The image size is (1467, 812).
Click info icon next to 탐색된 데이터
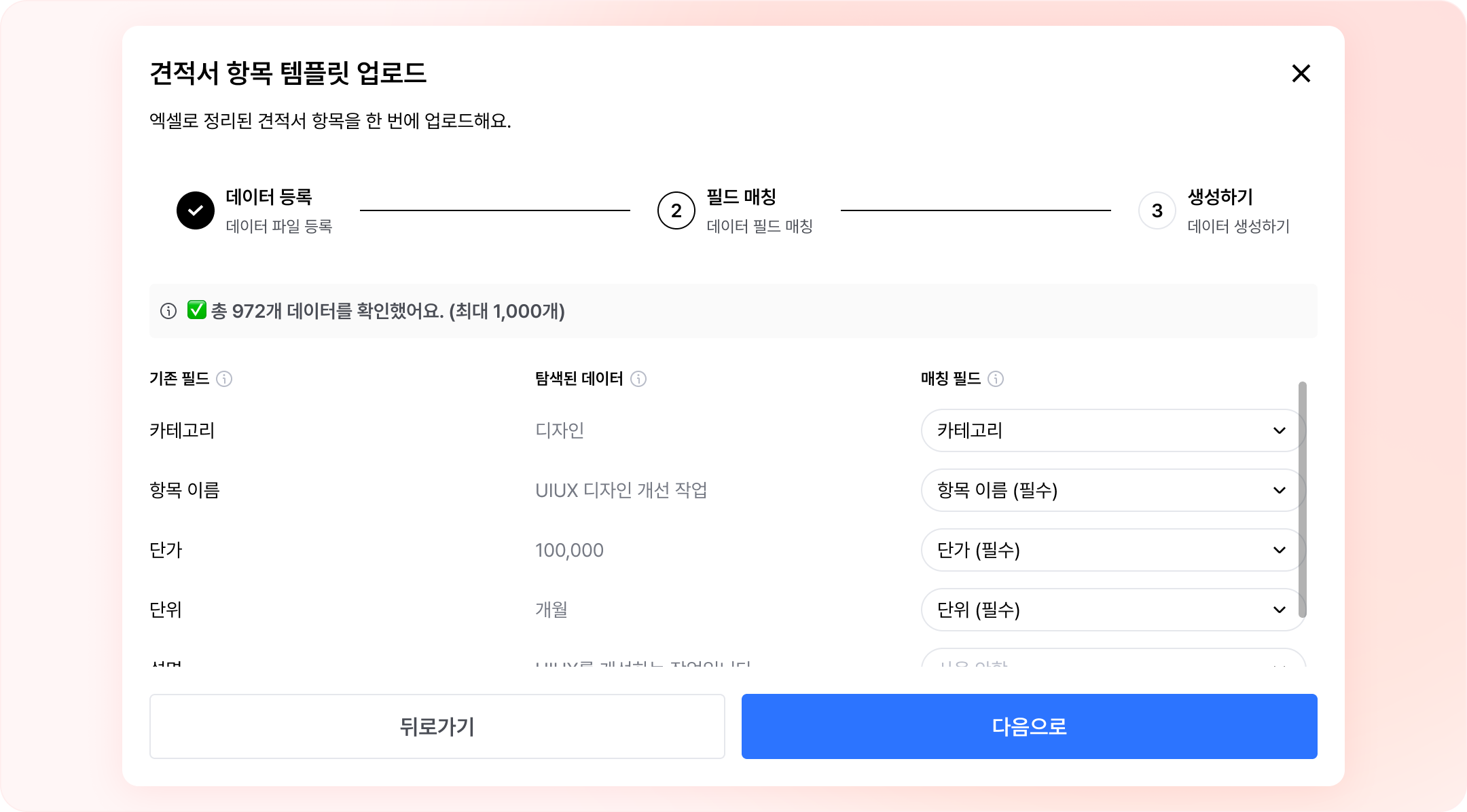click(638, 379)
